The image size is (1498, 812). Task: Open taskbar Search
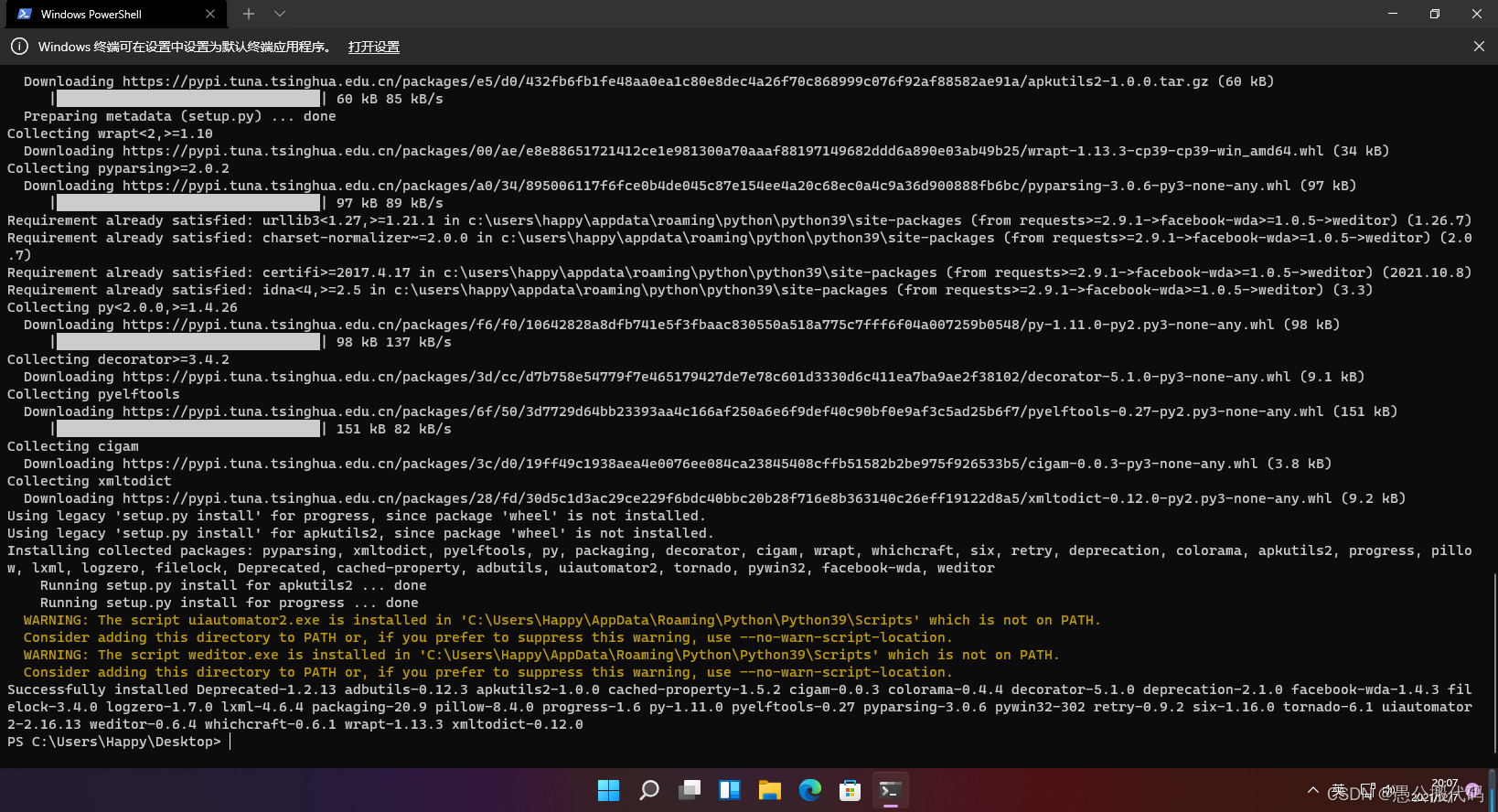[x=649, y=790]
